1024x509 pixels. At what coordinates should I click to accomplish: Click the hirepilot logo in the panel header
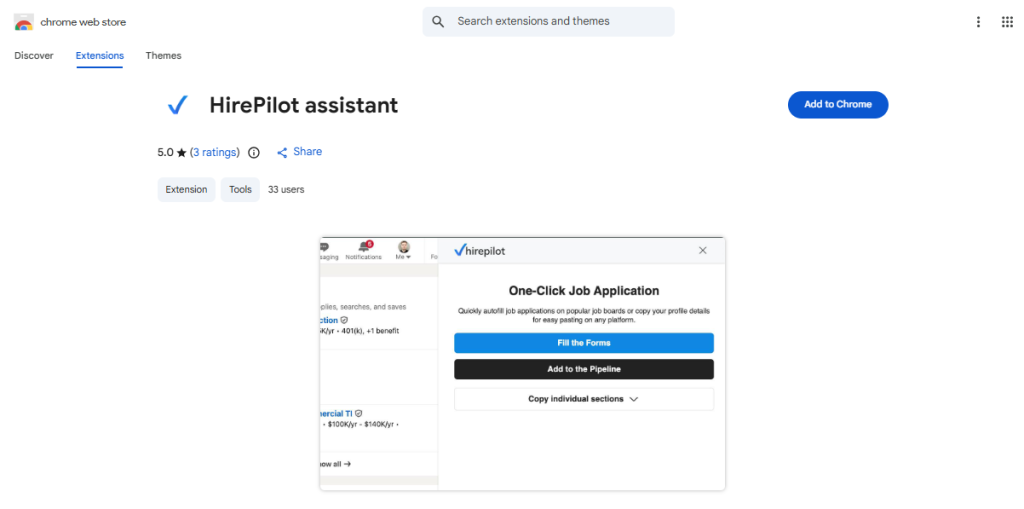click(479, 250)
